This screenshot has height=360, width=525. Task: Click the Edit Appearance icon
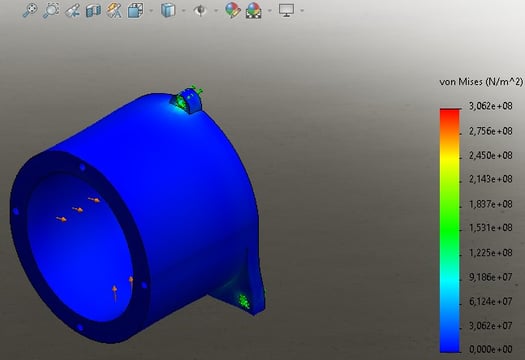[x=233, y=10]
